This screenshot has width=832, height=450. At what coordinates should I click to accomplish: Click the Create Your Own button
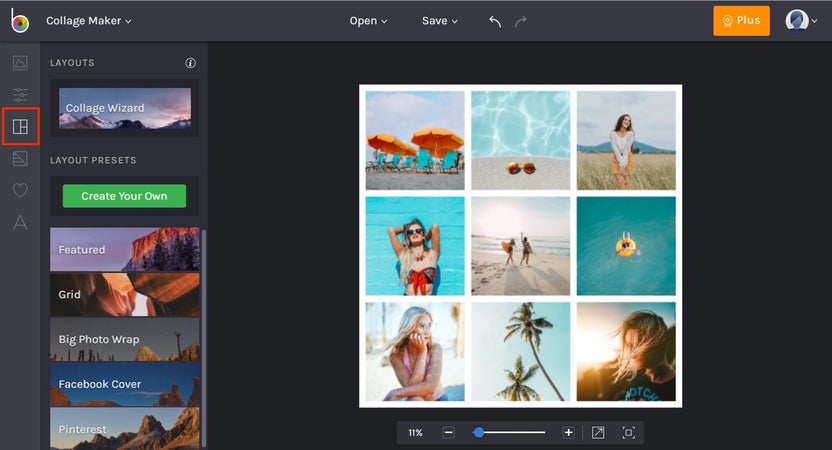pyautogui.click(x=124, y=196)
